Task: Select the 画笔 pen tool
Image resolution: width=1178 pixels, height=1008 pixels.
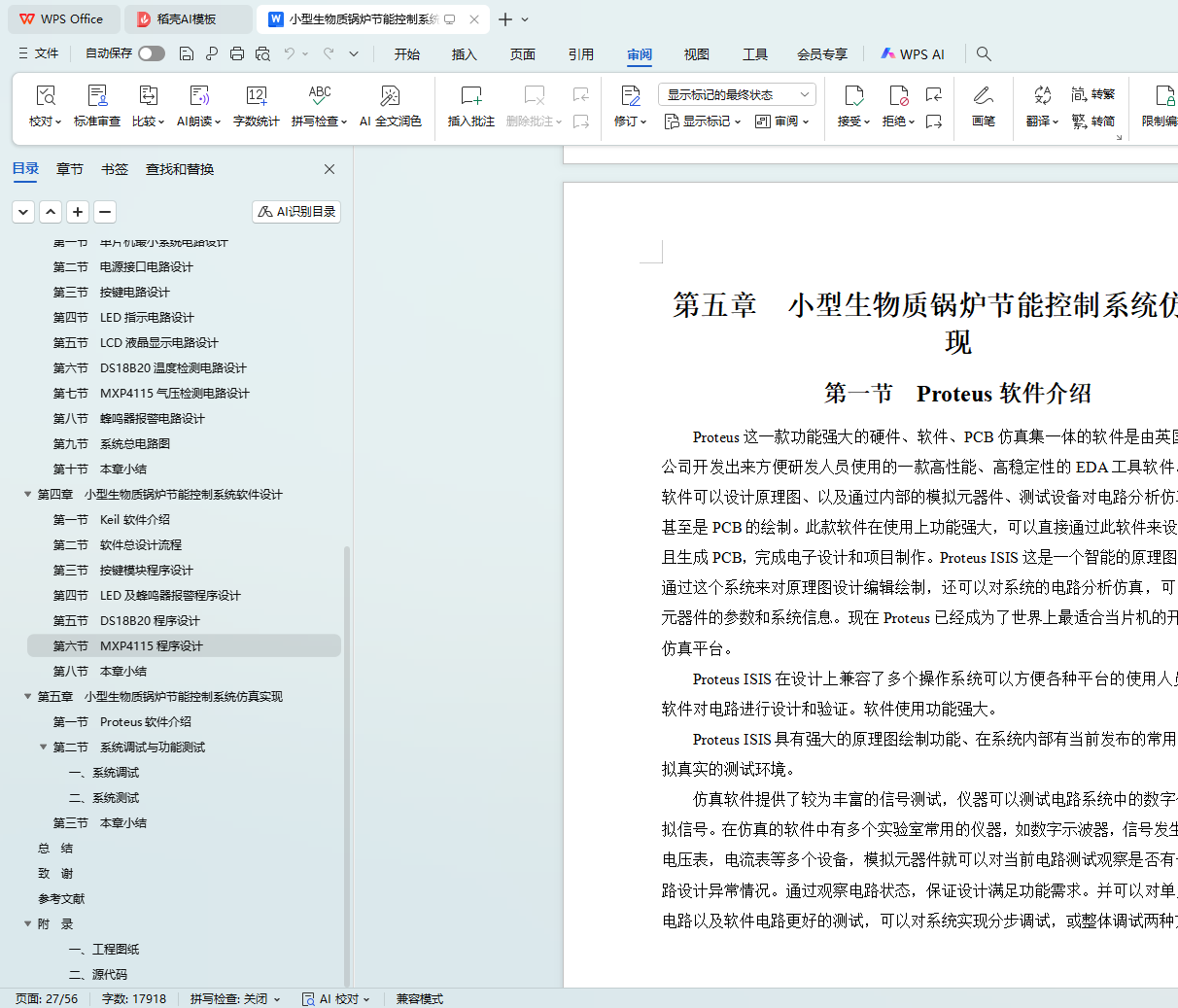Action: (x=983, y=96)
